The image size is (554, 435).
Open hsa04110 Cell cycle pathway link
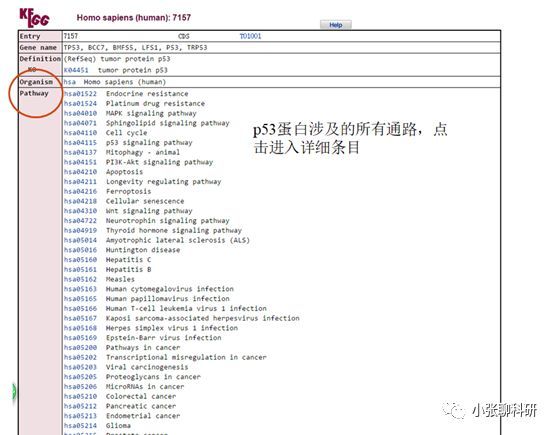tap(80, 133)
